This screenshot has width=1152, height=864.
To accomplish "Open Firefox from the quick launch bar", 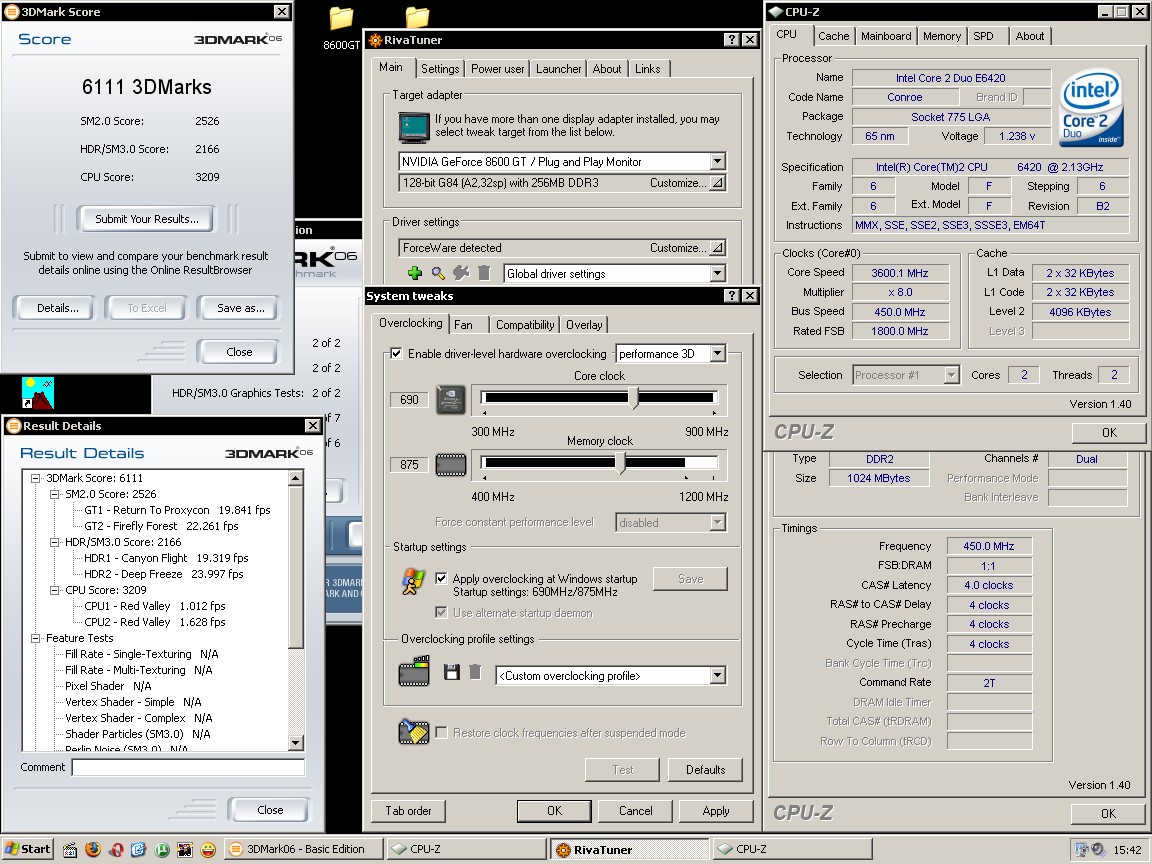I will [93, 849].
